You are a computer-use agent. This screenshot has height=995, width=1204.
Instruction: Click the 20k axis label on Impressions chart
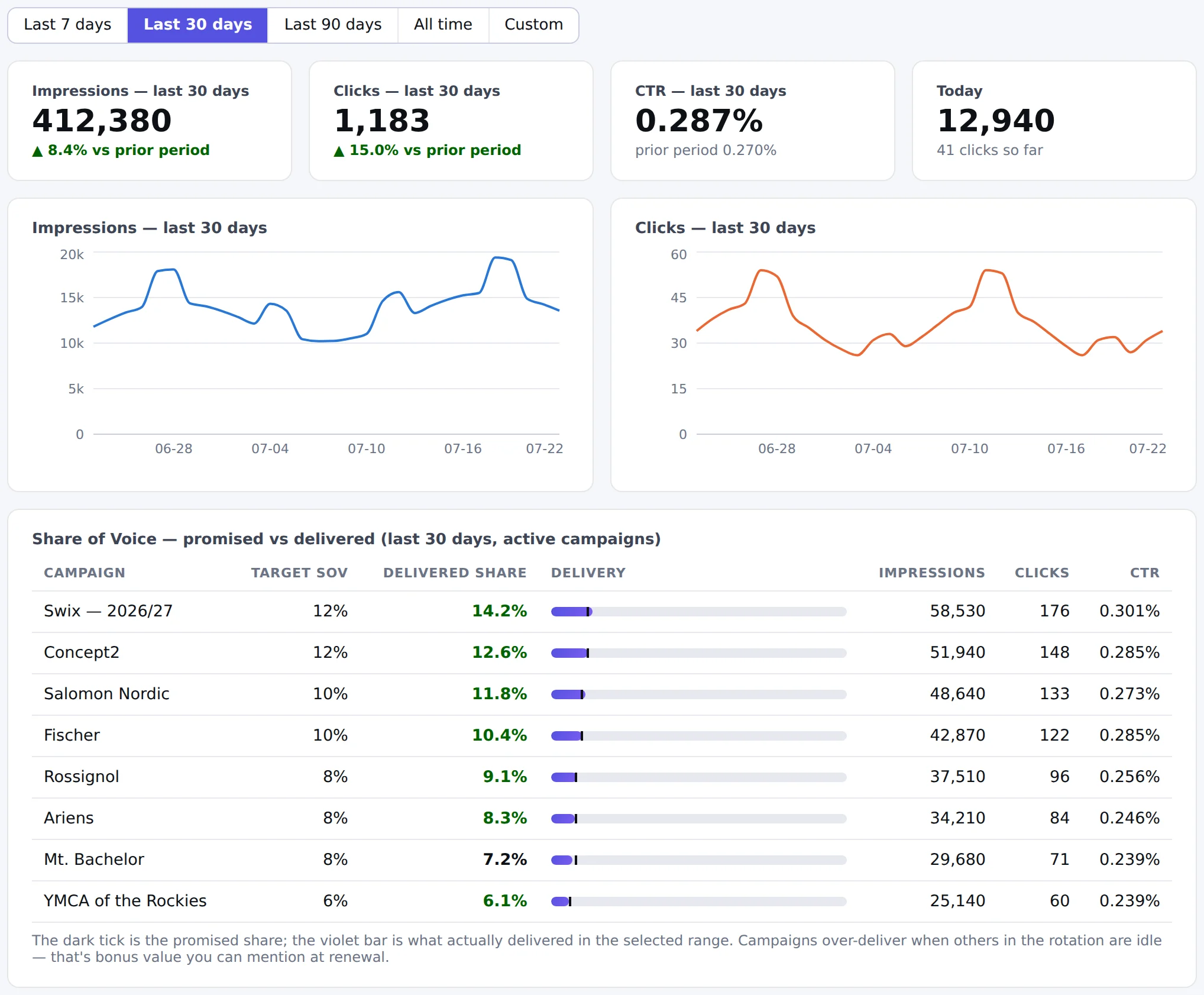pyautogui.click(x=72, y=254)
